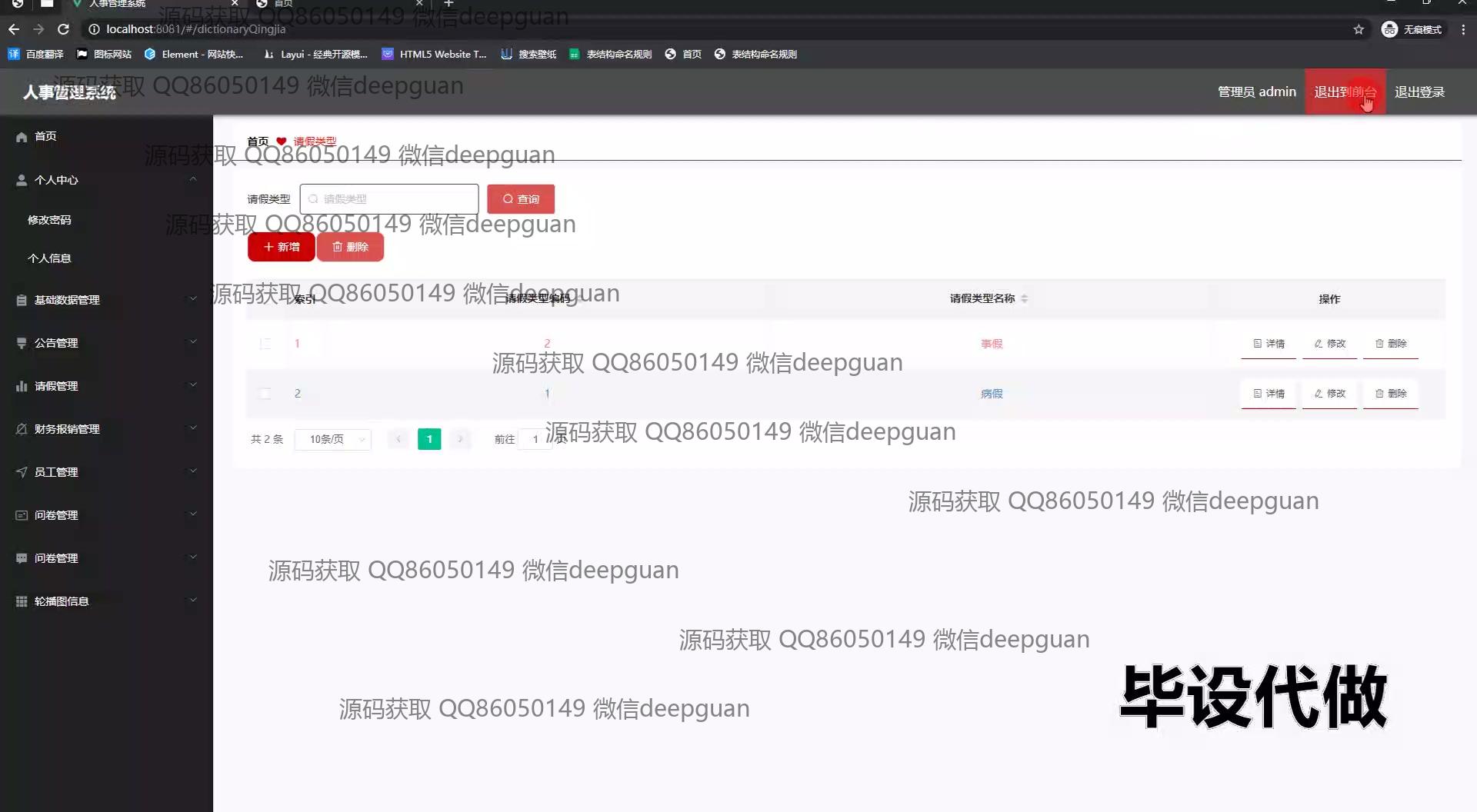1477x812 pixels.
Task: Click 退出登录 in the header
Action: click(1419, 92)
